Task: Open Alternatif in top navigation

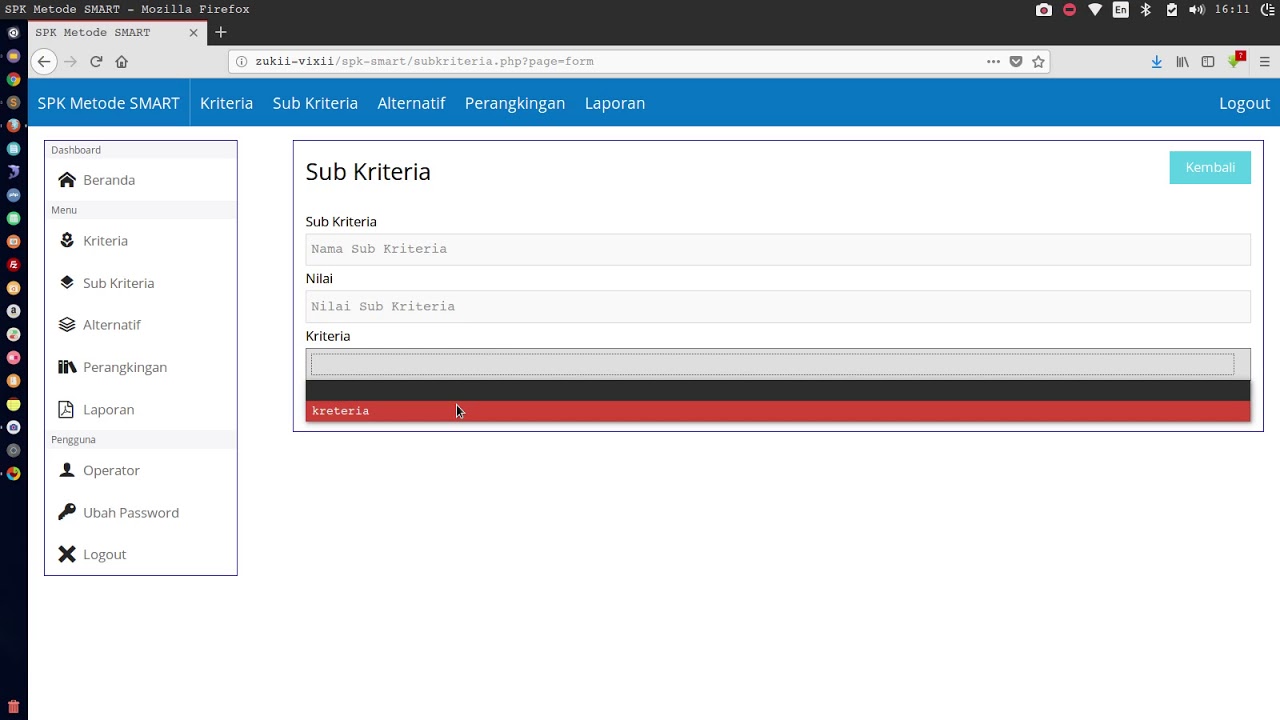Action: point(411,103)
